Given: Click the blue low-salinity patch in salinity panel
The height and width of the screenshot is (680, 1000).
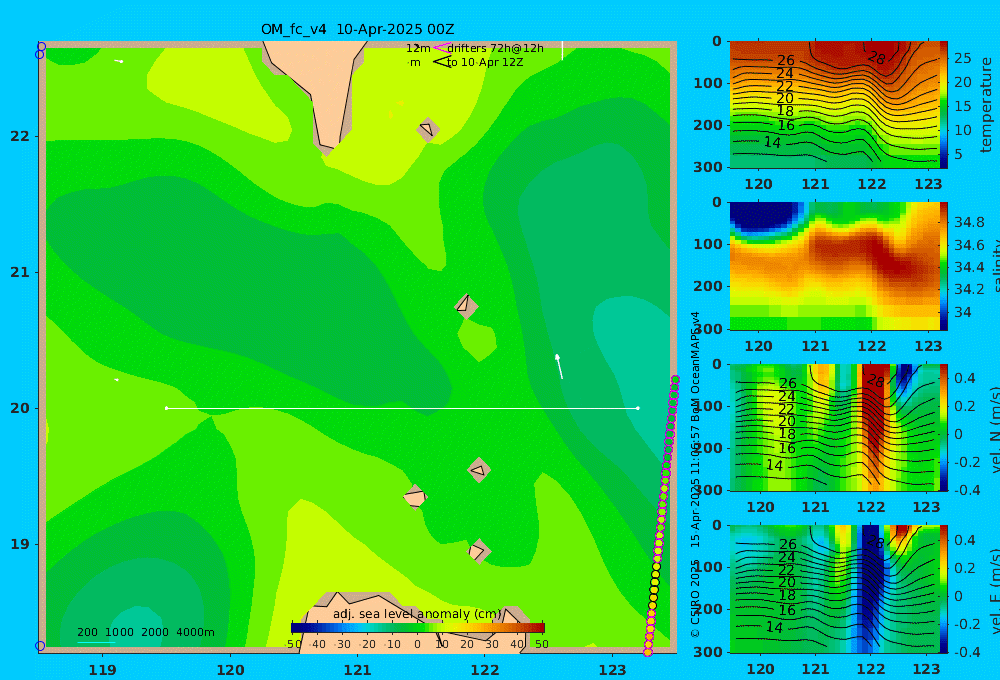Looking at the screenshot, I should pos(765,217).
